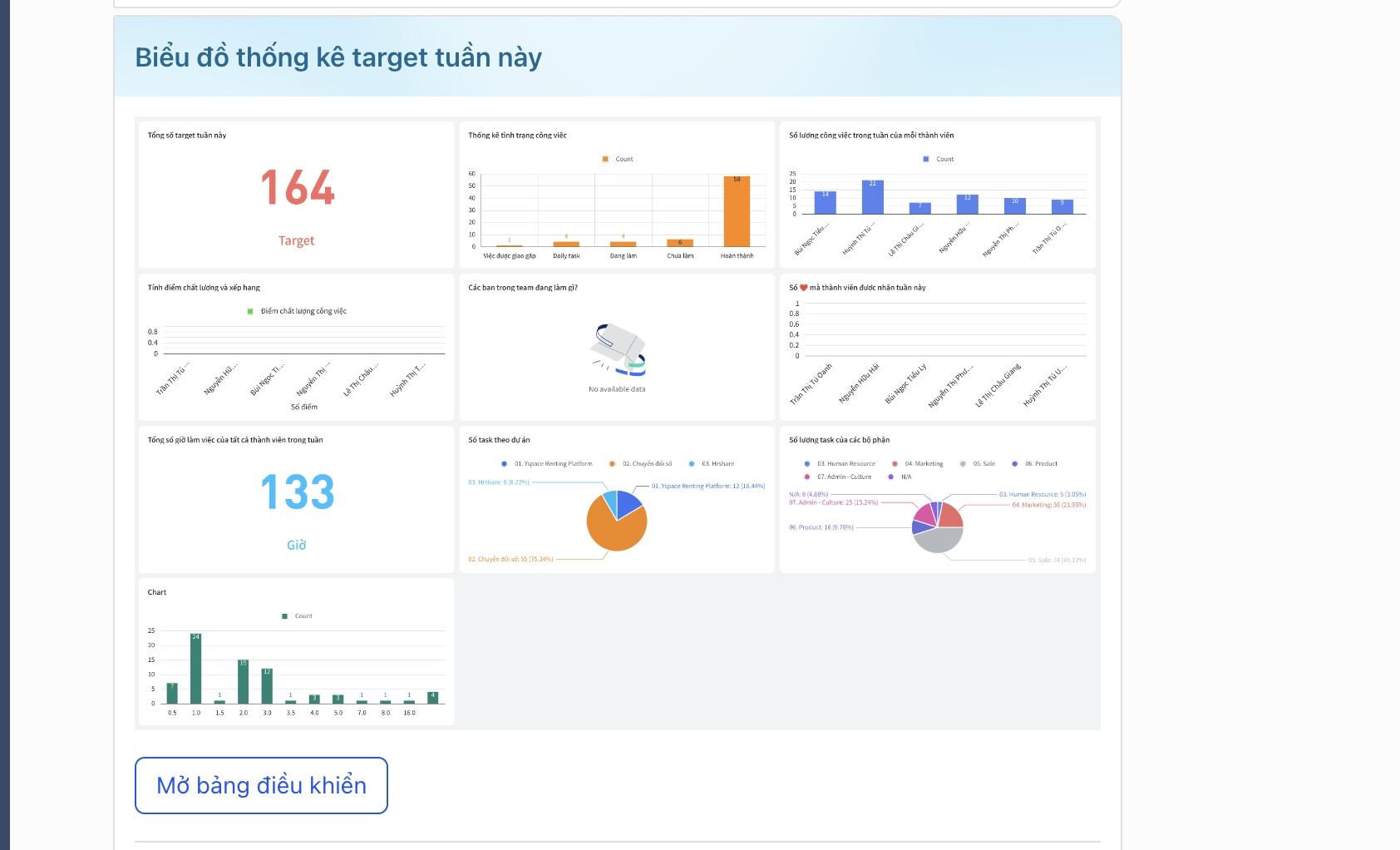
Task: Click the blue Count legend in members workload chart
Action: (939, 159)
